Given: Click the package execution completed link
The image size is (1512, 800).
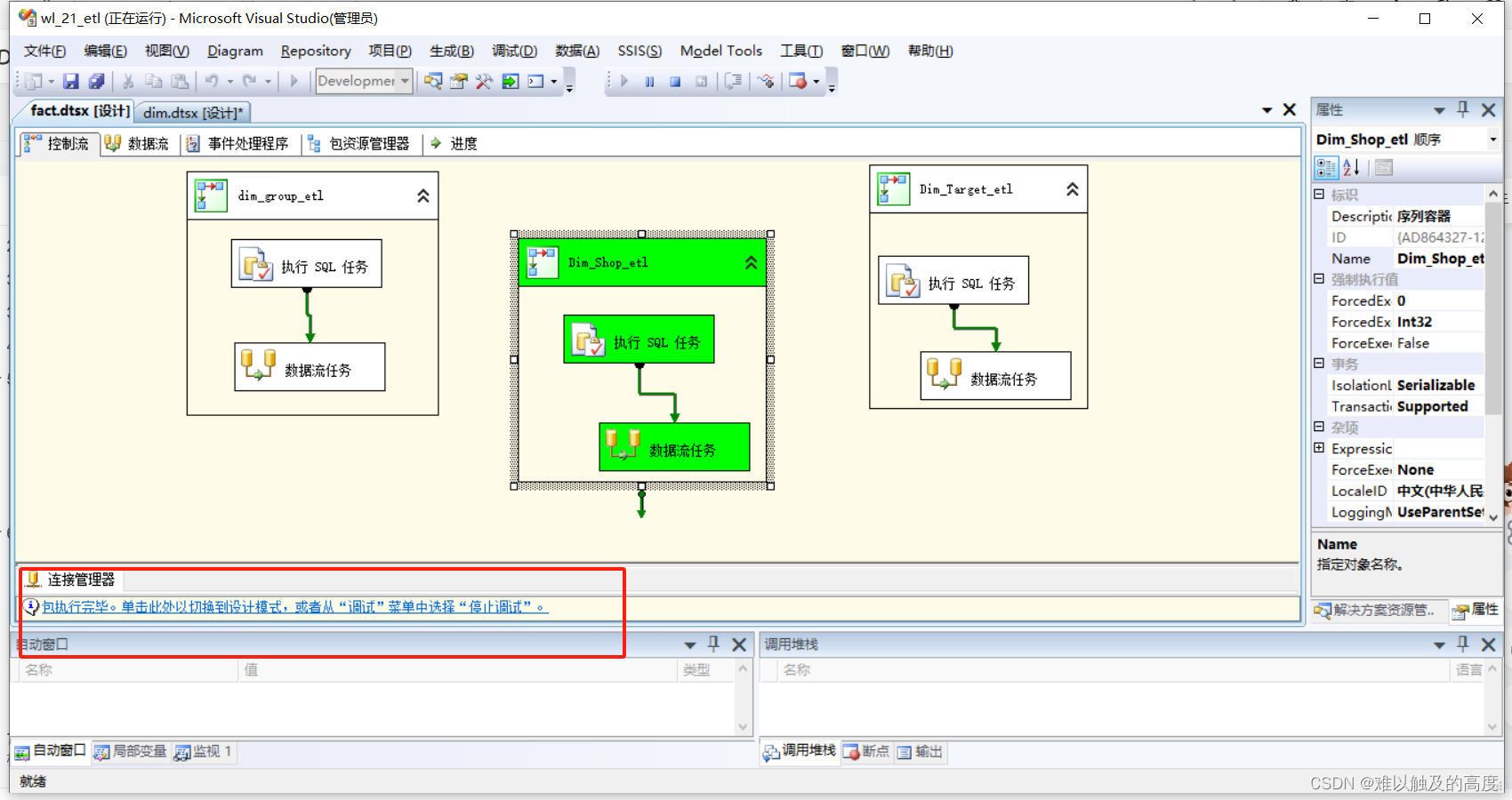Looking at the screenshot, I should coord(295,607).
